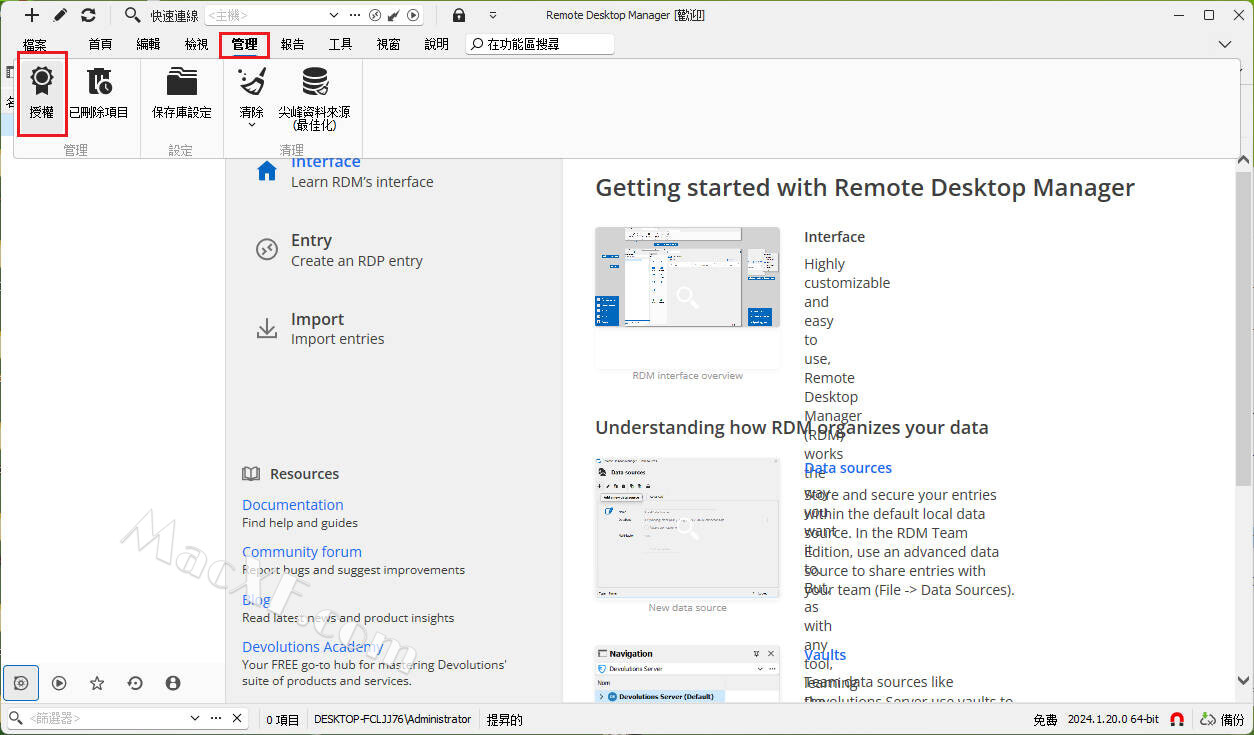The height and width of the screenshot is (735, 1254).
Task: Open the Blog link
Action: tap(256, 600)
